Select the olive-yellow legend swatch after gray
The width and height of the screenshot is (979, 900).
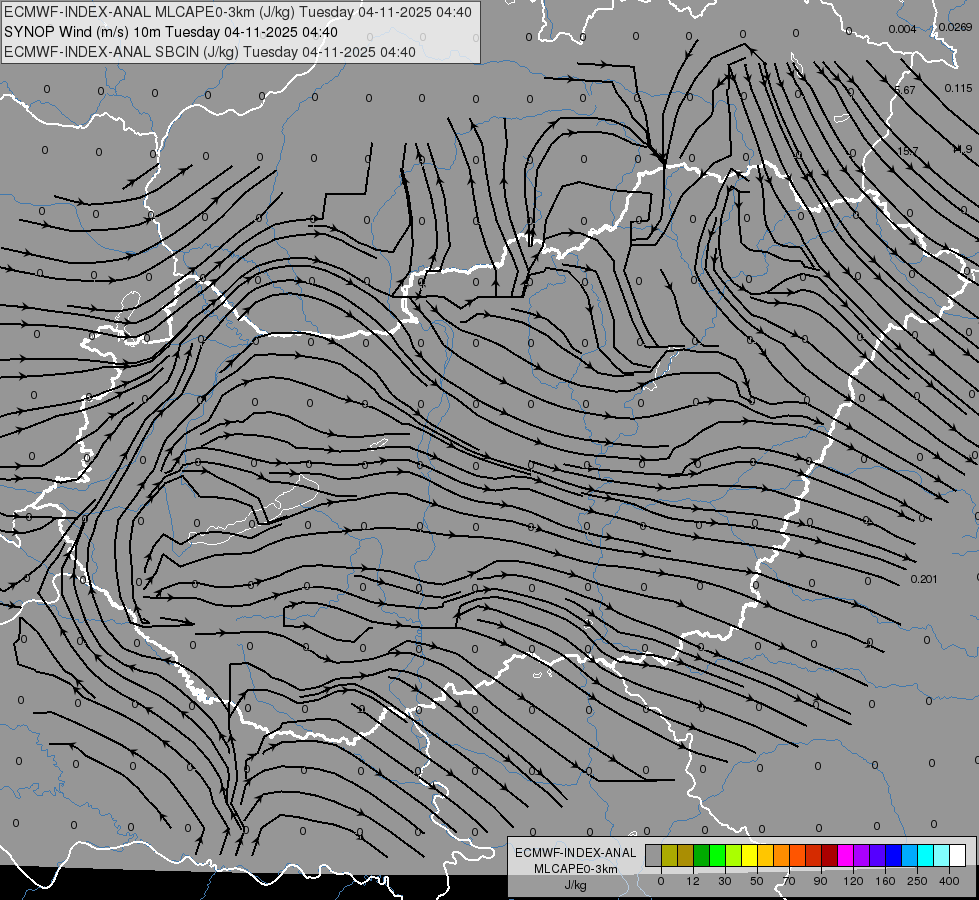tap(670, 856)
